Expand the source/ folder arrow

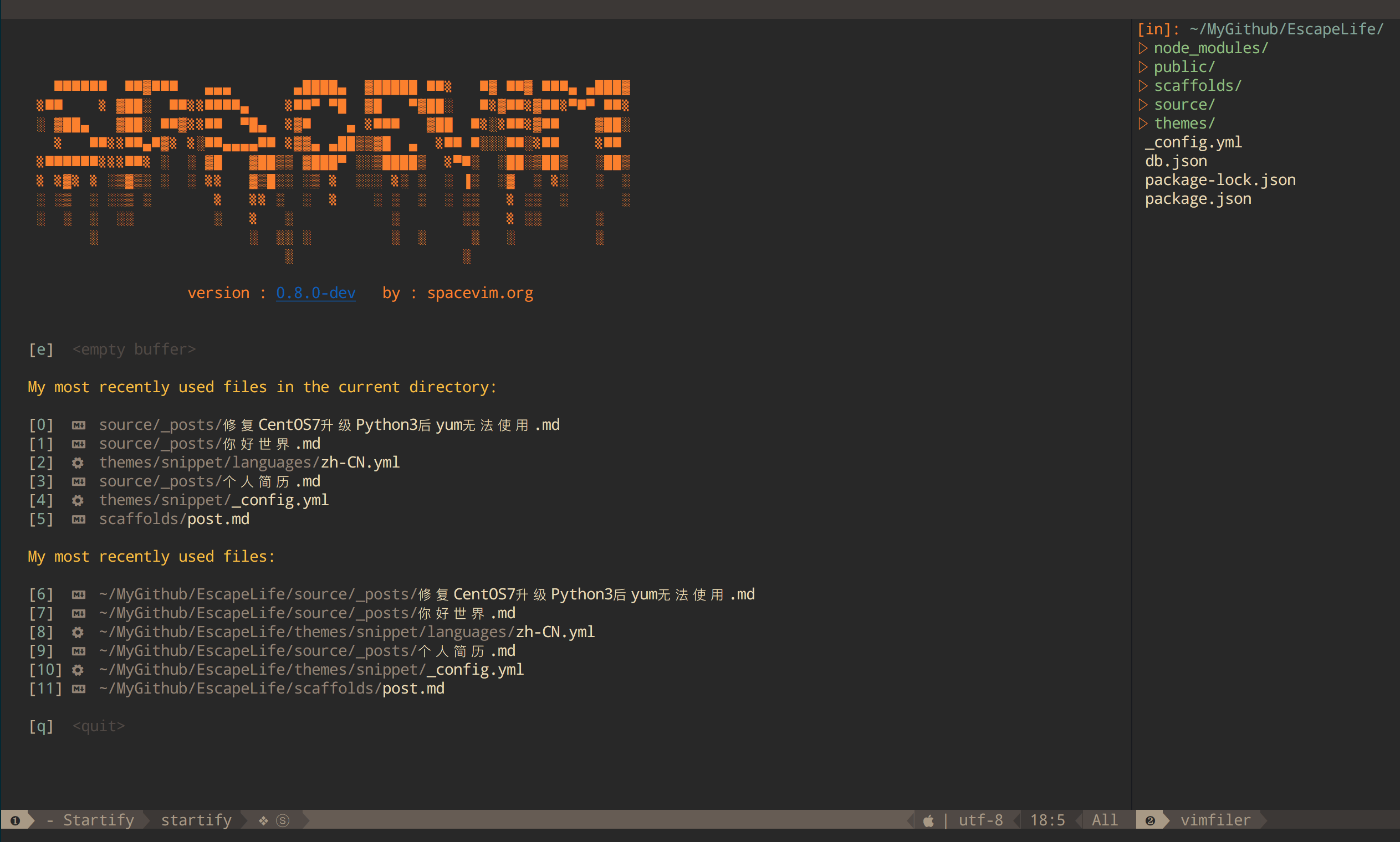coord(1143,105)
